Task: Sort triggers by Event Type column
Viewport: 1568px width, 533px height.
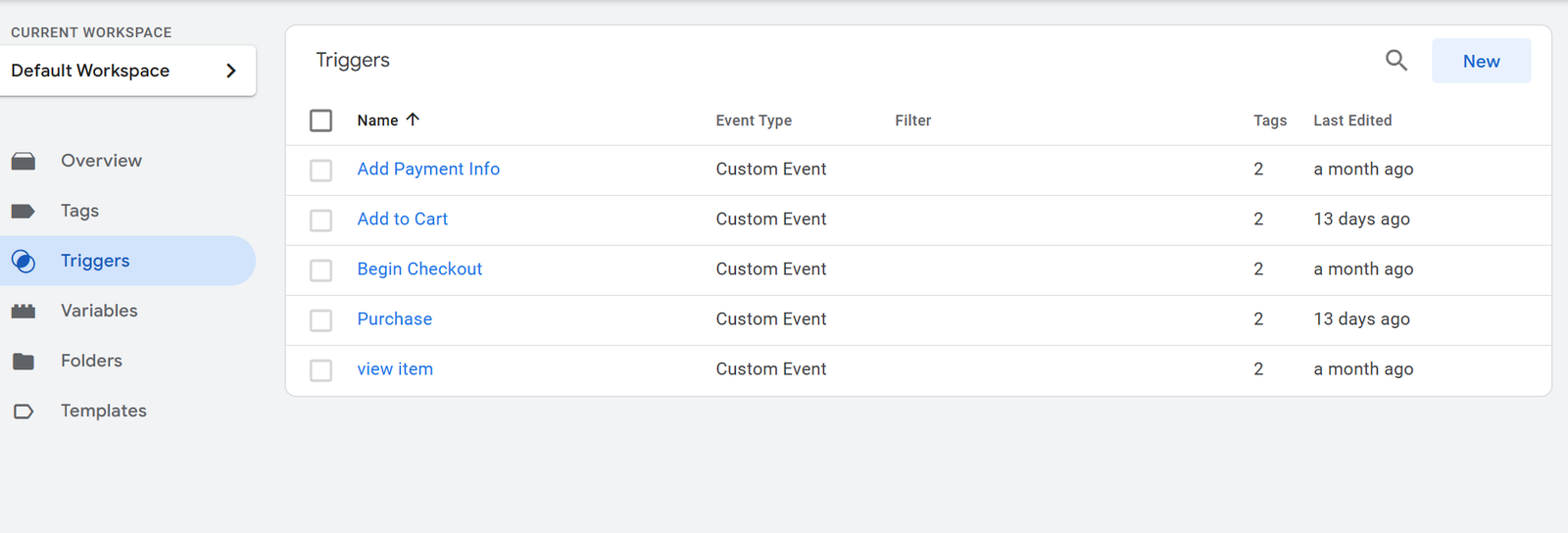Action: (754, 121)
